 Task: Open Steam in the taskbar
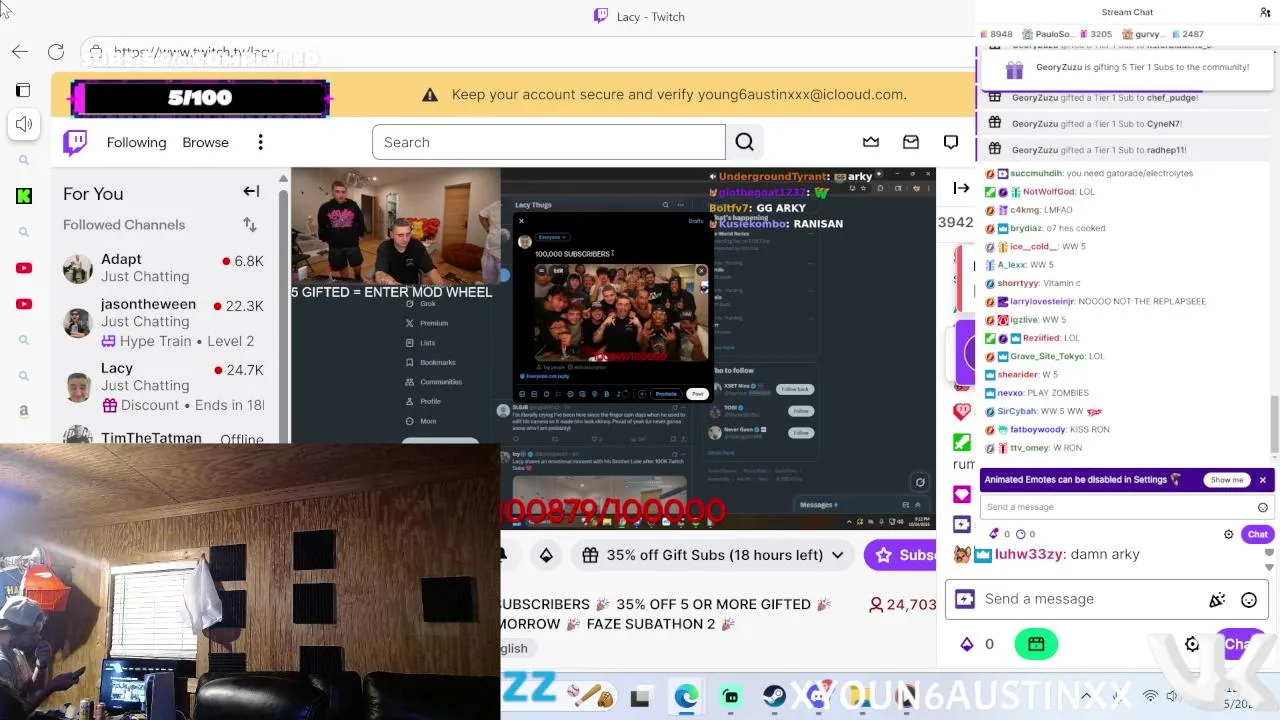click(774, 697)
